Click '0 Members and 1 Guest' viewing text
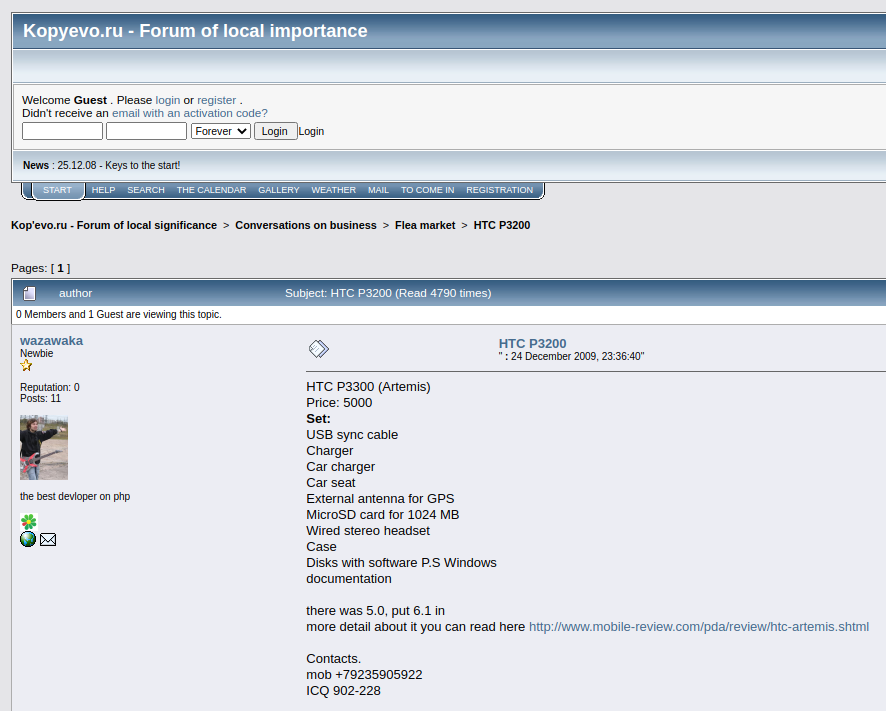 119,314
